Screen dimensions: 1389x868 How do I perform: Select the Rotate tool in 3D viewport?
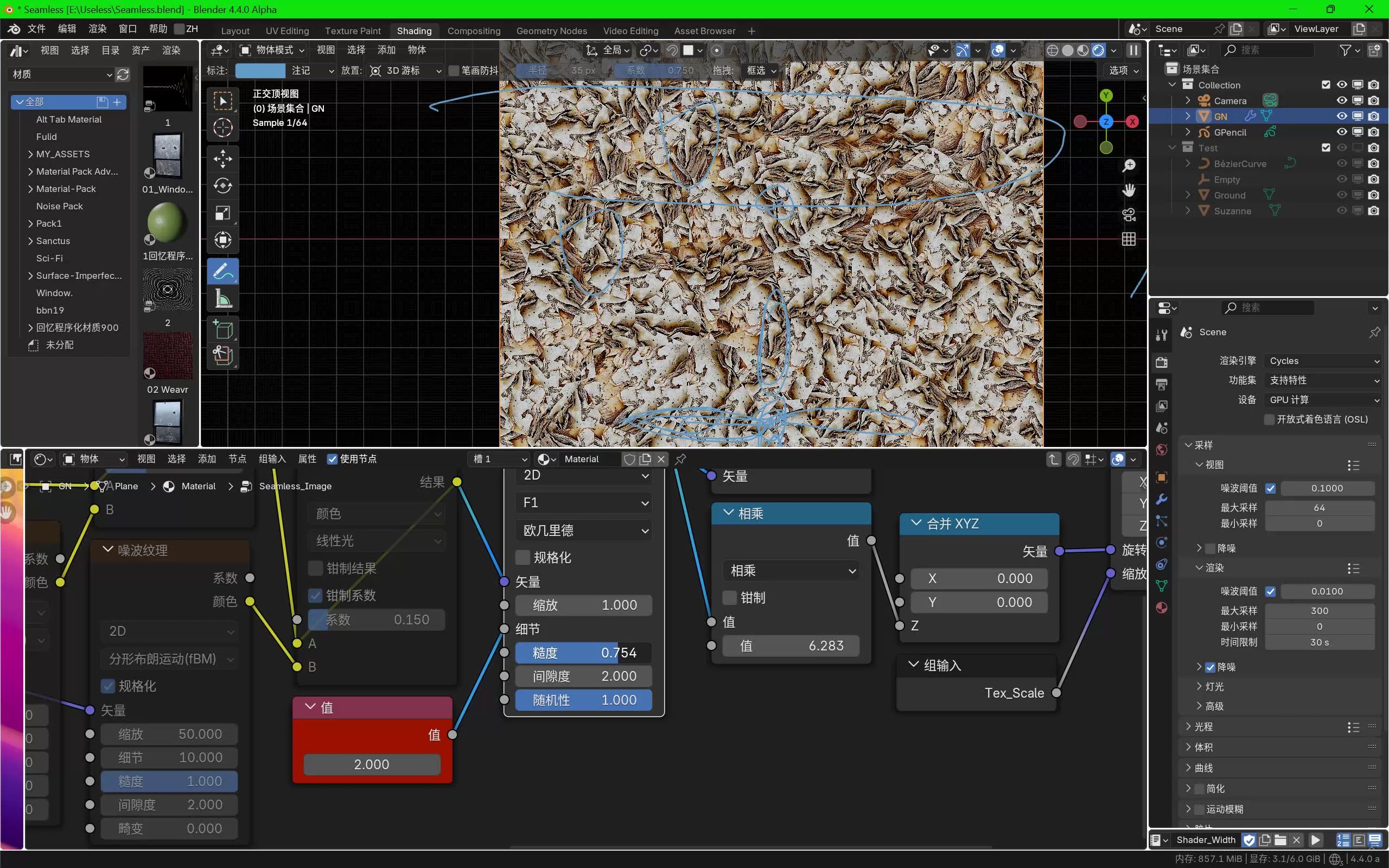click(223, 185)
